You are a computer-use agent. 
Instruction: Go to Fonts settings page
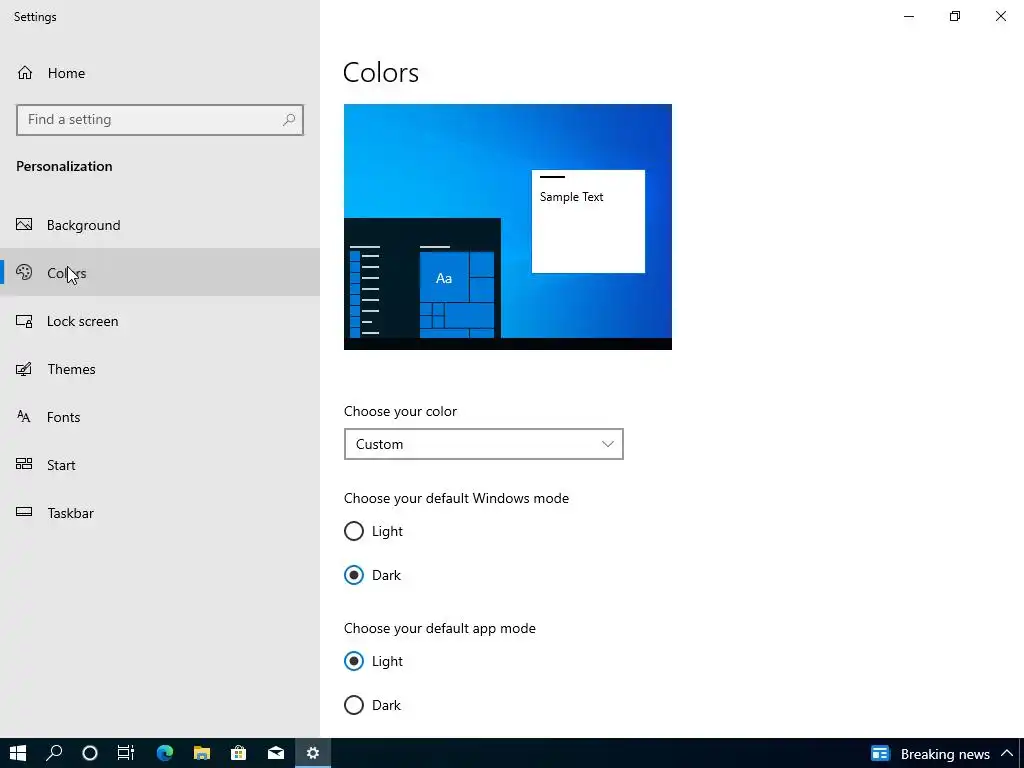[x=160, y=417]
